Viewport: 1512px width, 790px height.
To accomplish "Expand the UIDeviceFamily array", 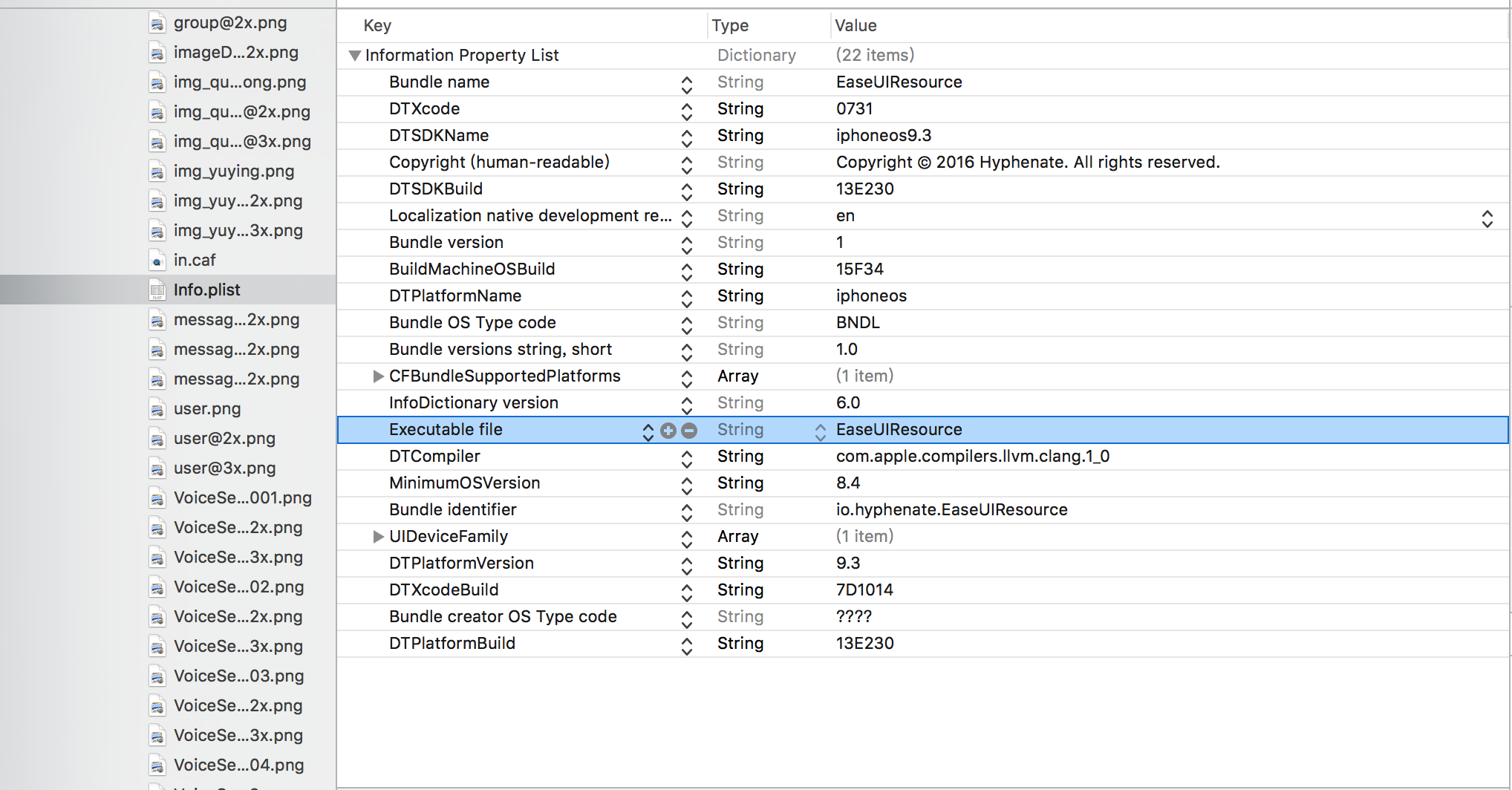I will pyautogui.click(x=378, y=537).
